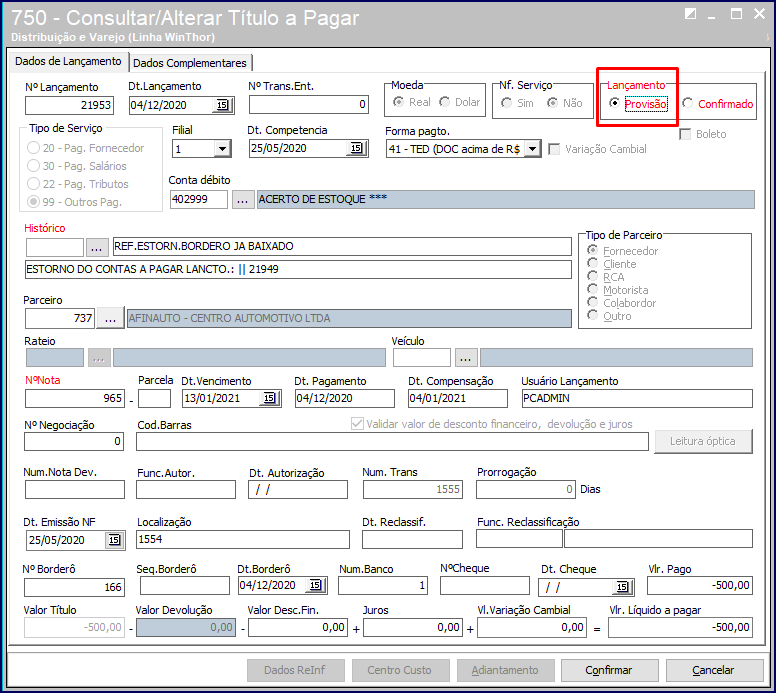Select Fornecedor partner type radio
Viewport: 776px width, 693px height.
592,250
